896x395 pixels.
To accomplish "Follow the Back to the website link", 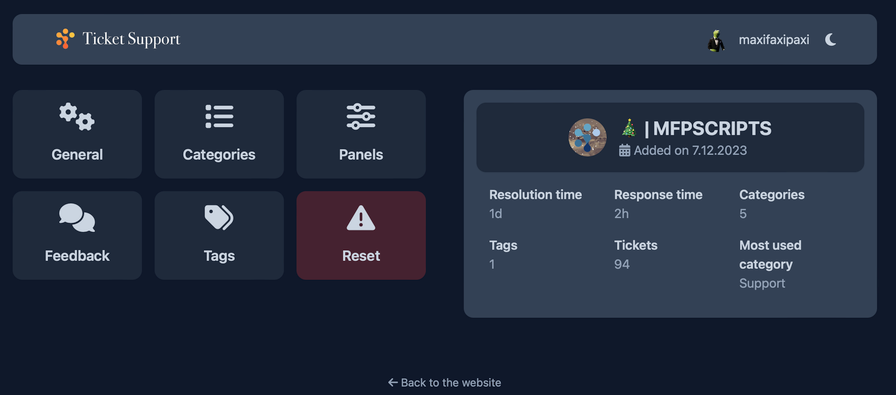I will coord(445,382).
